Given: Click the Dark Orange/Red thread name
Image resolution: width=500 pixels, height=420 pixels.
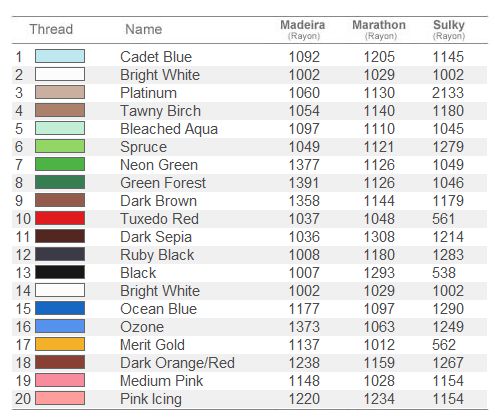Looking at the screenshot, I should (x=177, y=363).
